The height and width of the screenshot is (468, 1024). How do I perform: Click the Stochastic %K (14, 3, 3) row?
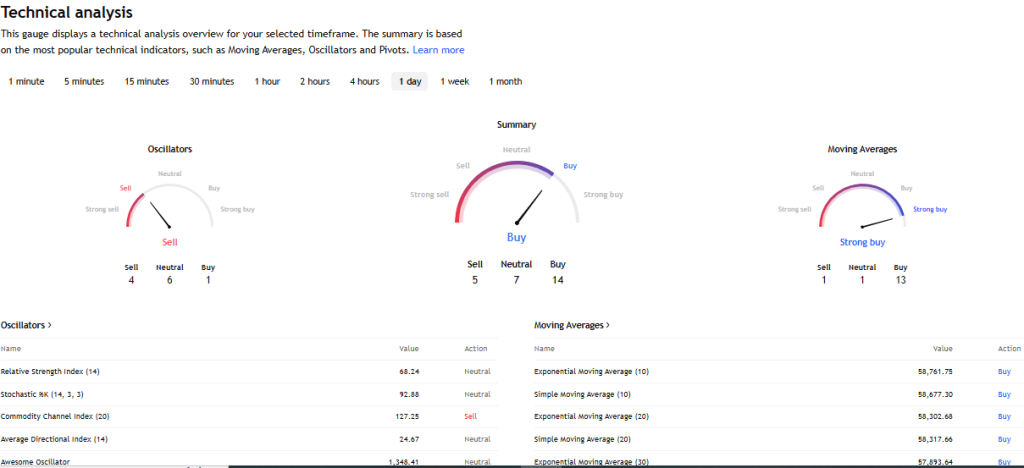coord(249,394)
